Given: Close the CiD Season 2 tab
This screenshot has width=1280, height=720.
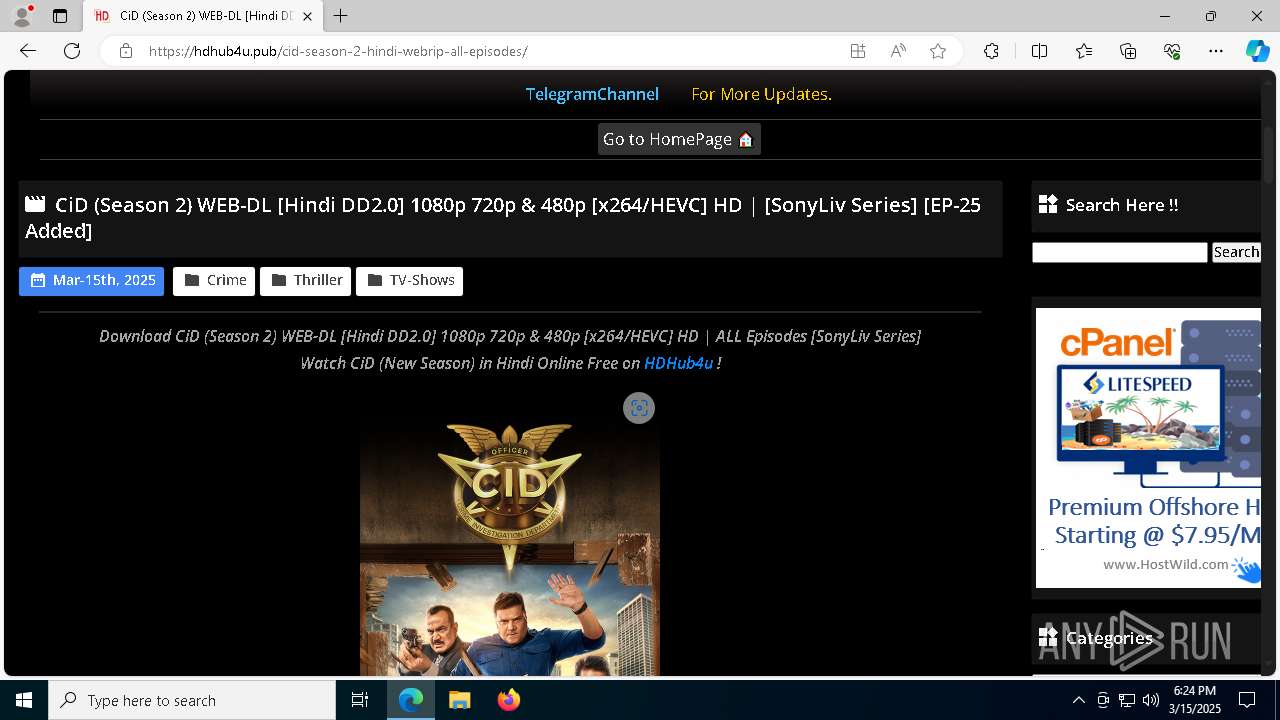Looking at the screenshot, I should coord(307,16).
